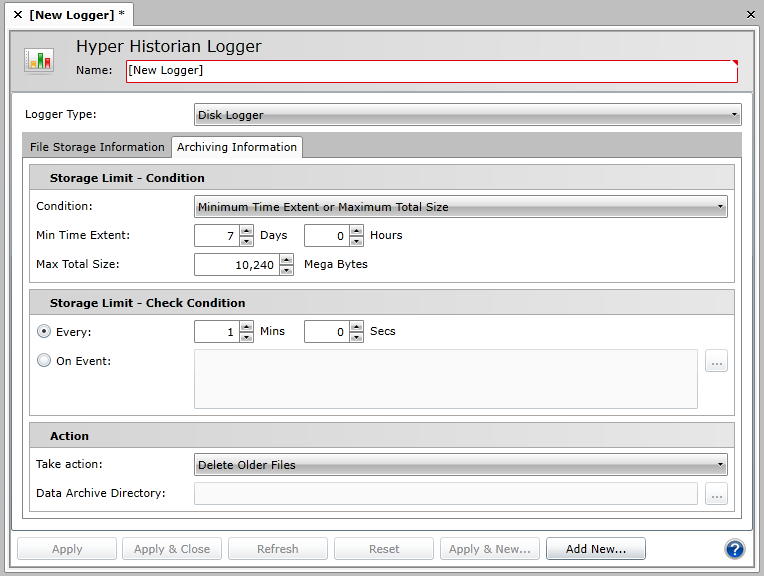Click the Max Total Size number field
Screen dimensions: 764x576
click(x=236, y=265)
